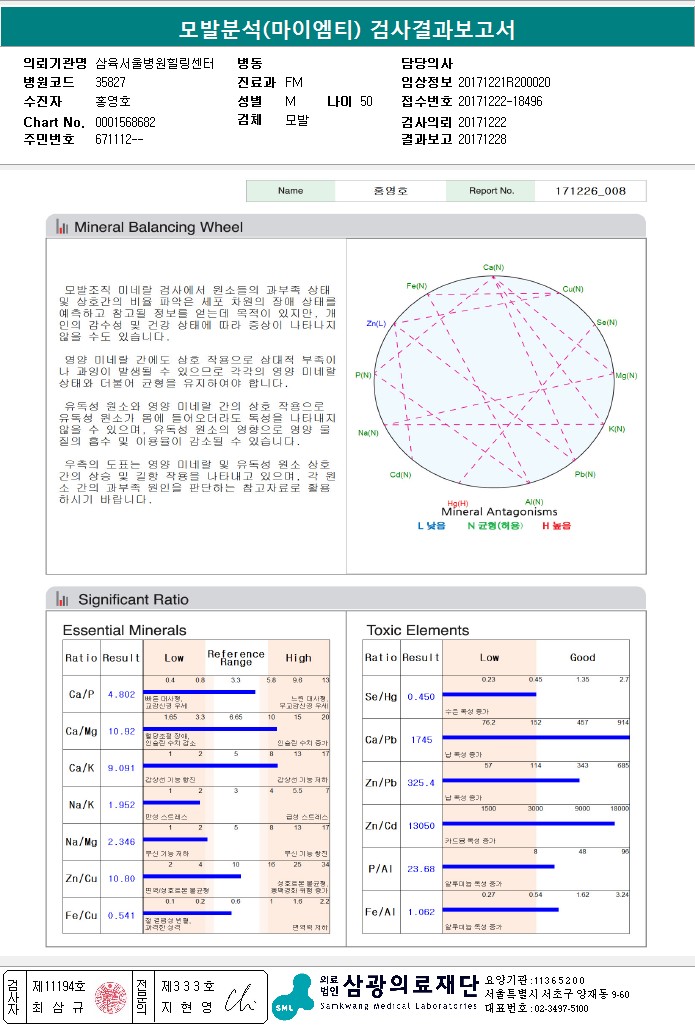
Task: Click the SML blue logo in the footer
Action: coord(293,997)
